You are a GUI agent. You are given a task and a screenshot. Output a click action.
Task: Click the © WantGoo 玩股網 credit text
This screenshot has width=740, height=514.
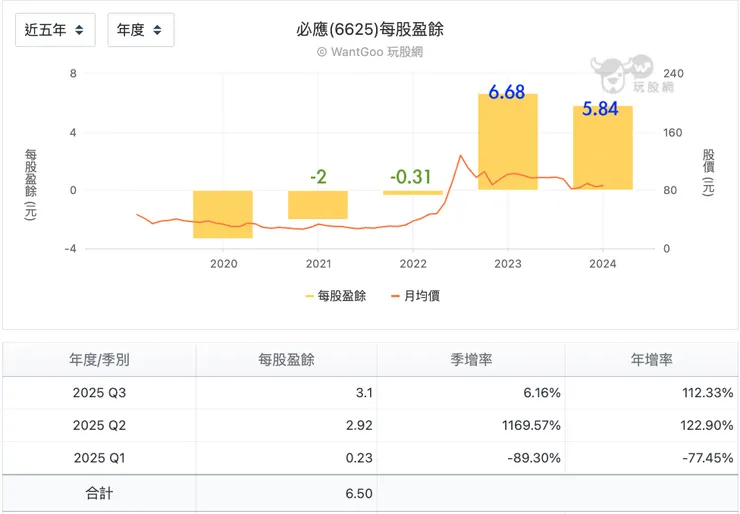point(370,52)
